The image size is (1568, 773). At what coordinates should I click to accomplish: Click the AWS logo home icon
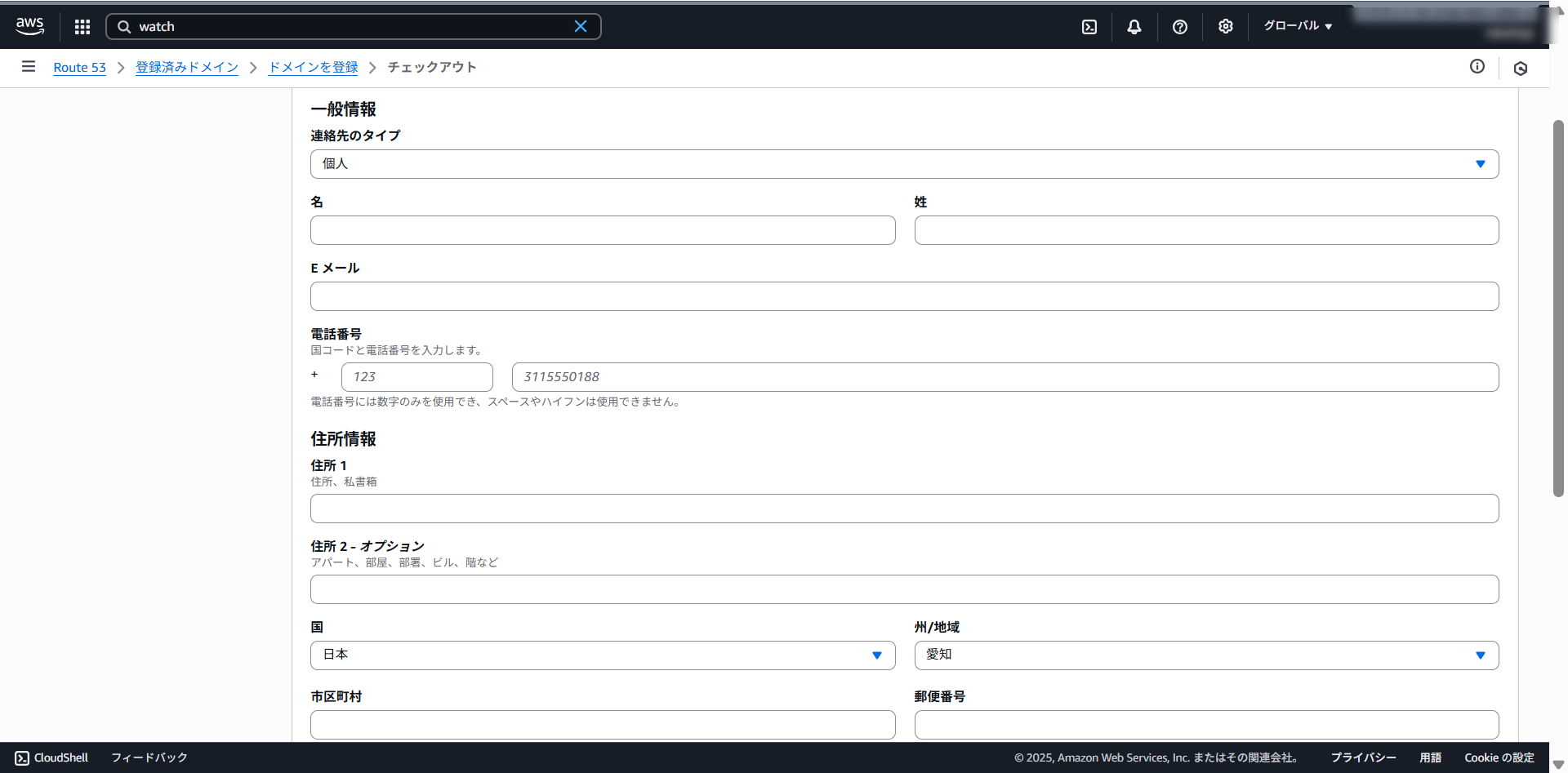coord(29,26)
